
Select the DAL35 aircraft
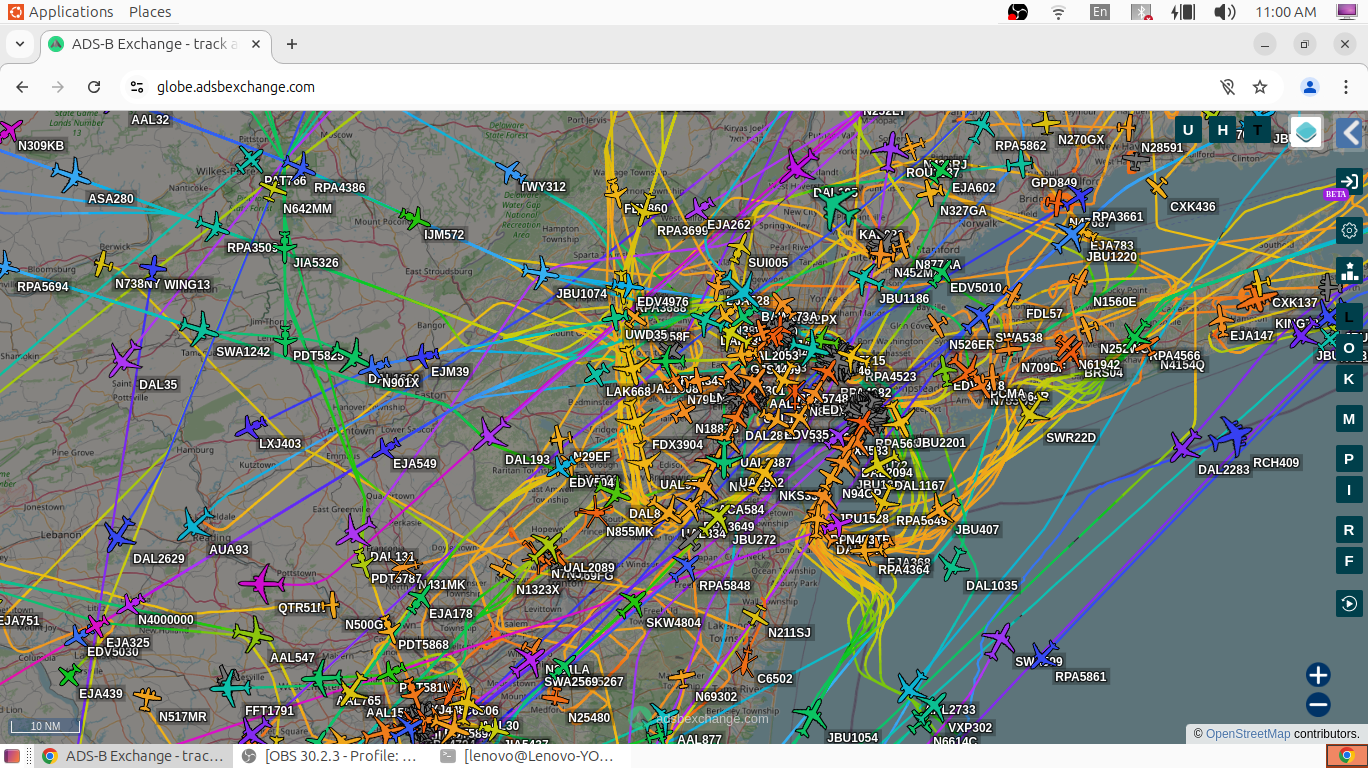pyautogui.click(x=126, y=358)
